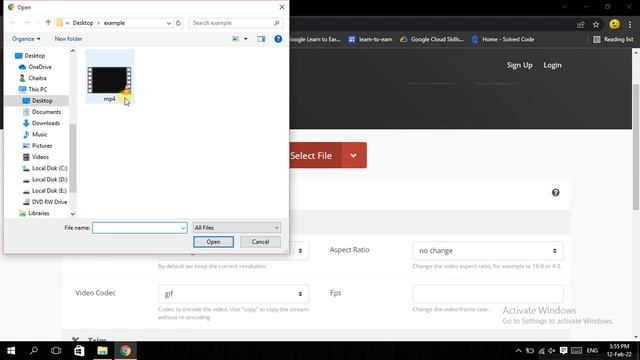
Task: Open Local Disk (C:)
Action: point(49,168)
